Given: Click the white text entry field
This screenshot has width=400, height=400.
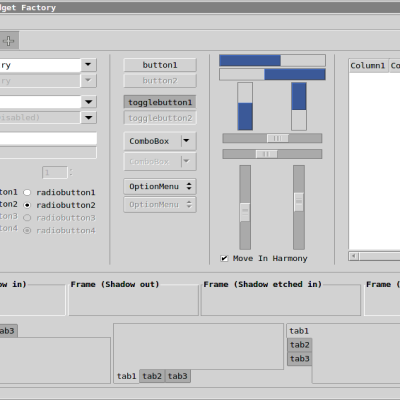Looking at the screenshot, I should point(48,139).
